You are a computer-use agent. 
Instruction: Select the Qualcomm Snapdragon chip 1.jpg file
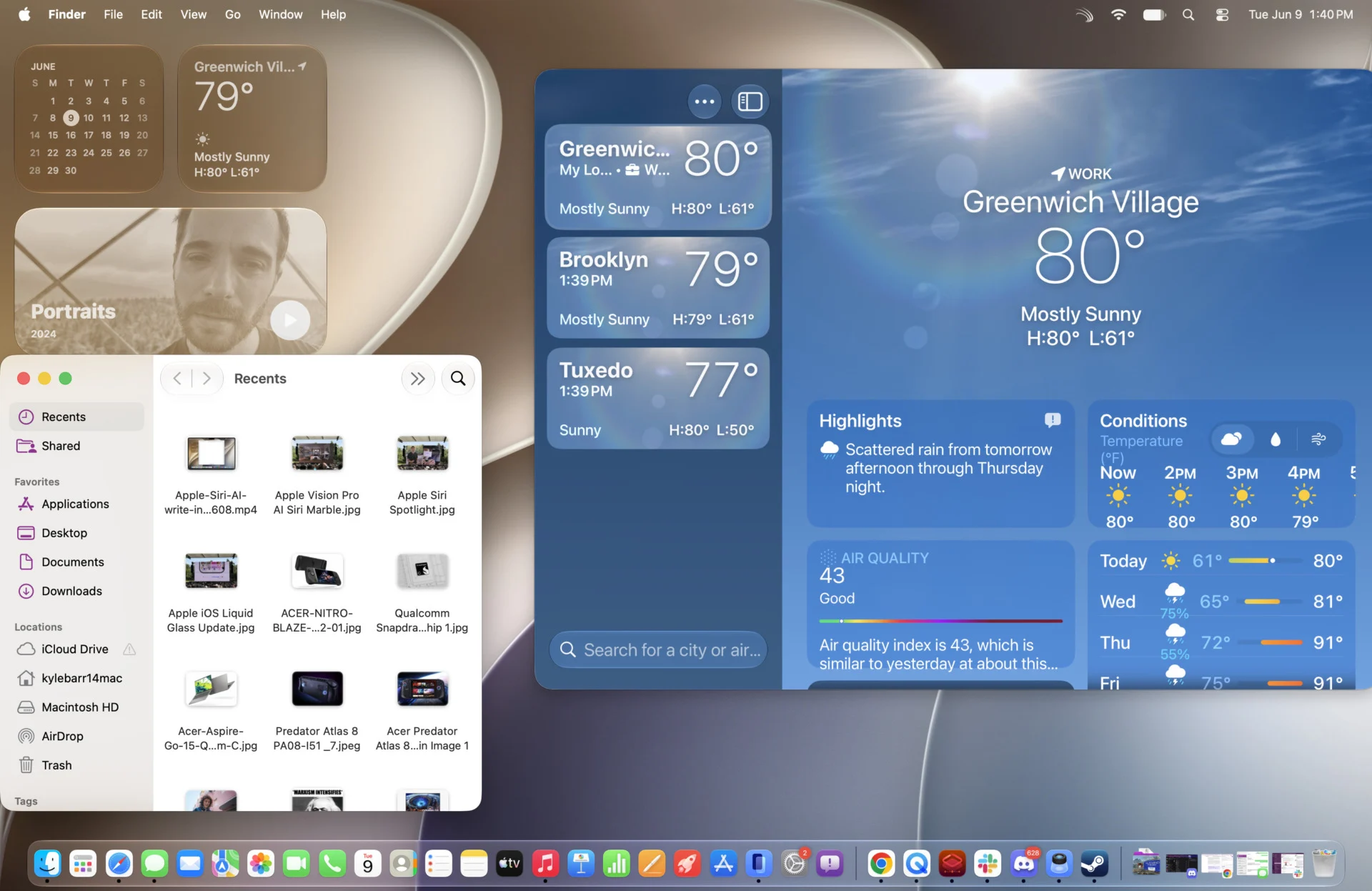(x=422, y=592)
